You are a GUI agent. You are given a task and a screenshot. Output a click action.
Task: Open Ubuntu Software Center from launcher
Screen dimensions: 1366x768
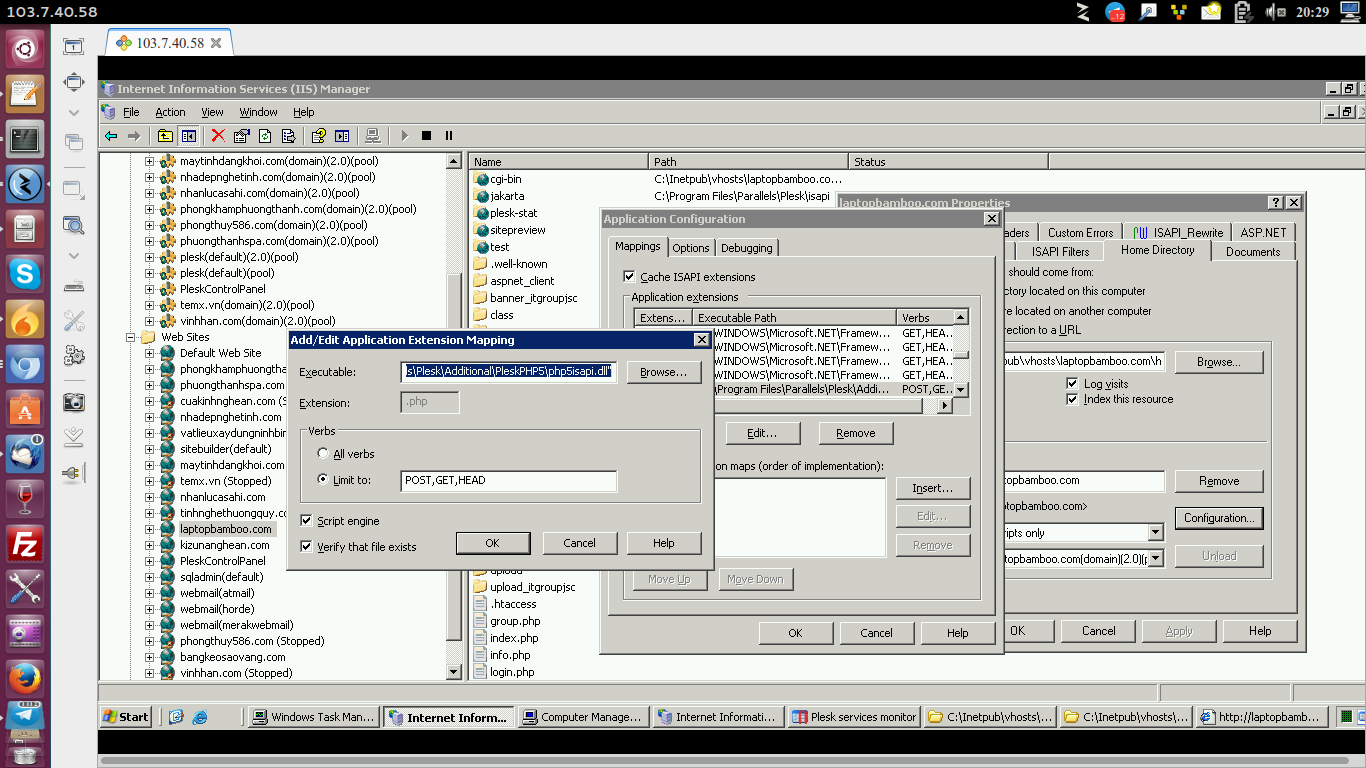tap(24, 409)
